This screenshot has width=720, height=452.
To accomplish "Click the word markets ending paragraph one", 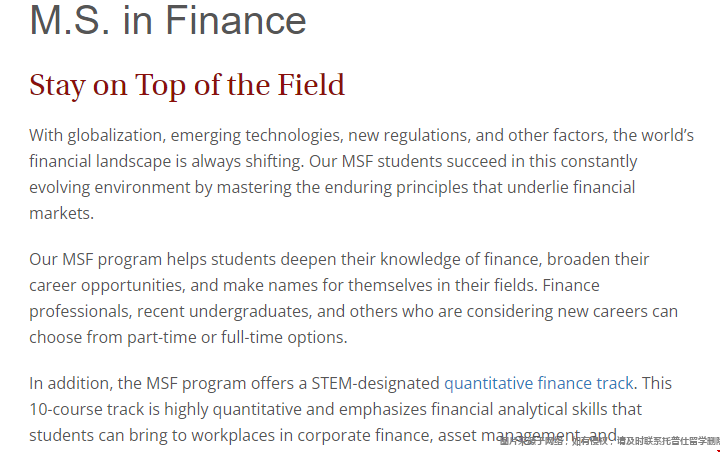I will 62,214.
